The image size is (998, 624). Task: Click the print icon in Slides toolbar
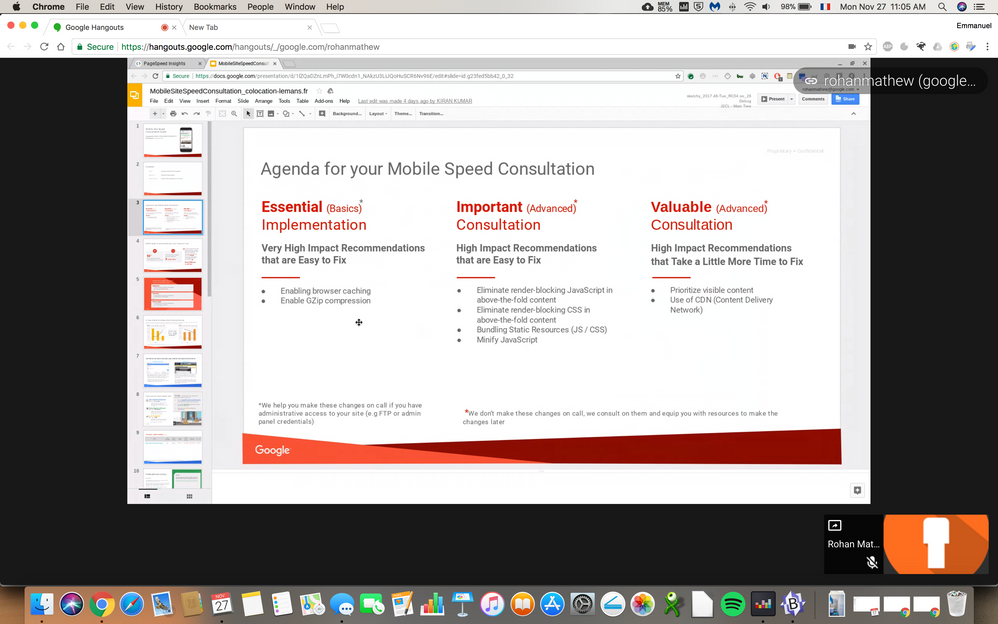click(173, 114)
